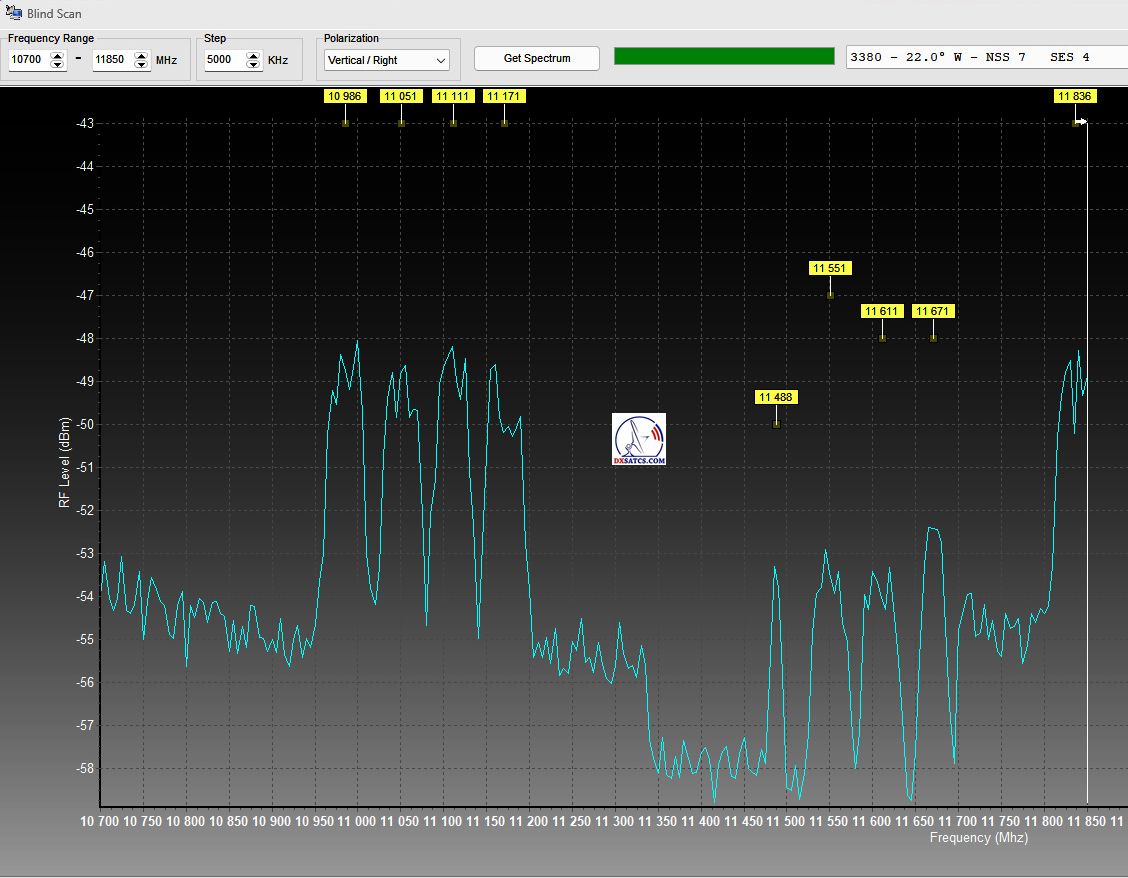Click the start frequency field showing 10700

click(28, 60)
